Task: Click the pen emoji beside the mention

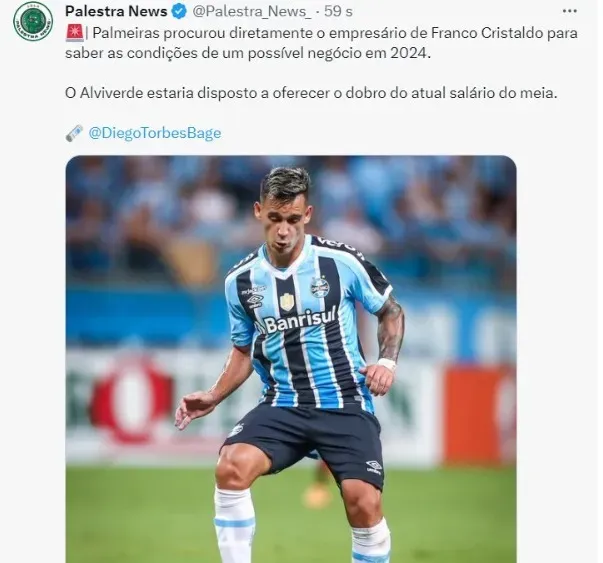Action: pos(74,133)
